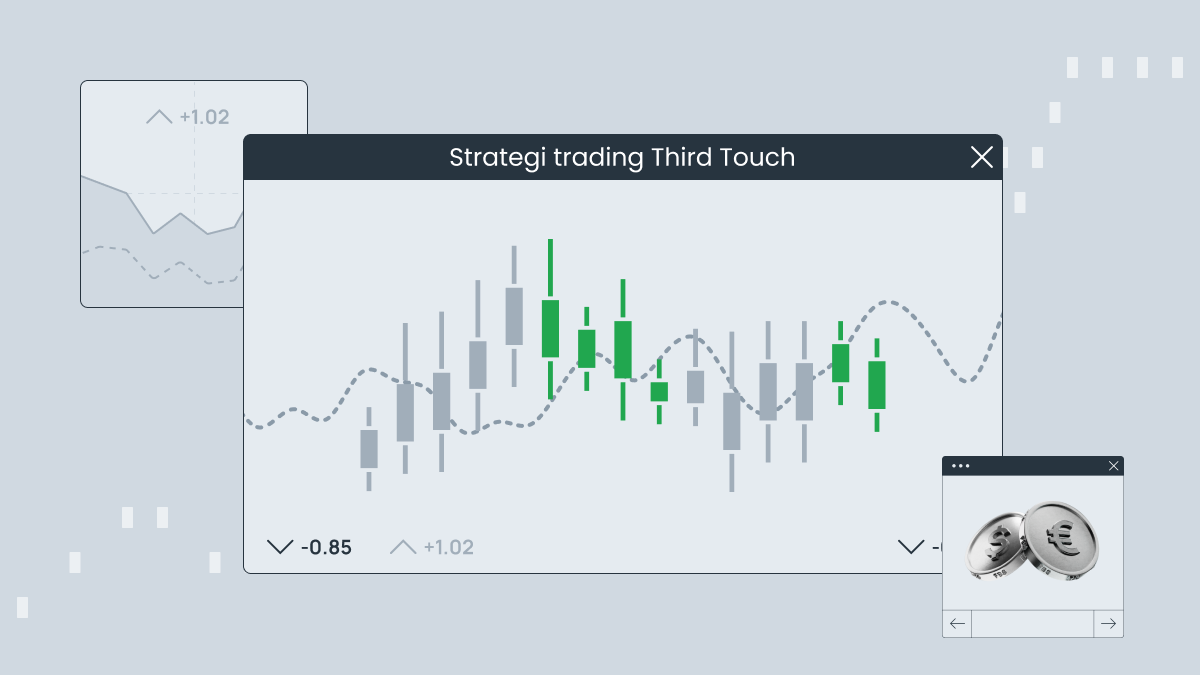This screenshot has width=1200, height=675.
Task: Click the up chevron beside +1.02 in main window
Action: click(x=403, y=547)
